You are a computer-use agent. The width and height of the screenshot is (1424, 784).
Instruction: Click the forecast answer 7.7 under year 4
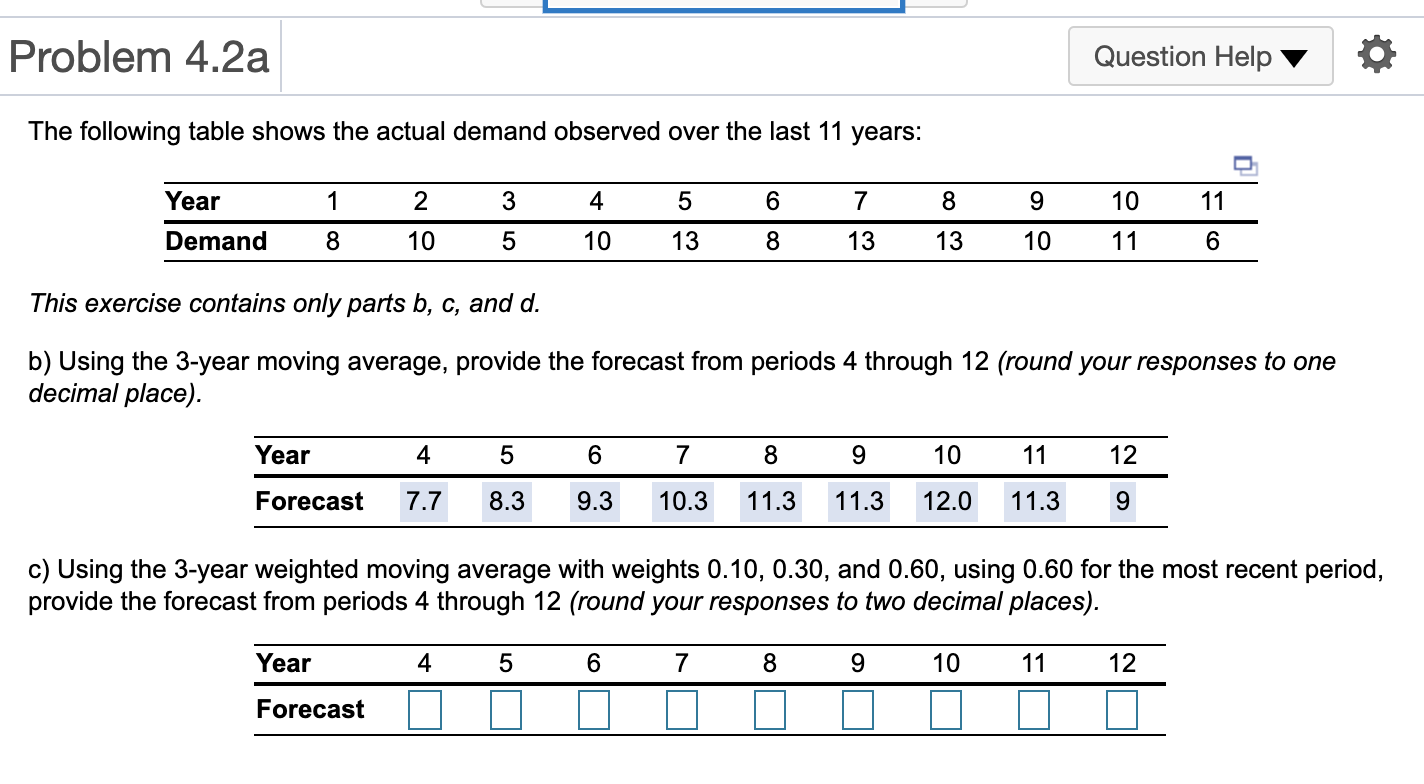(x=423, y=501)
